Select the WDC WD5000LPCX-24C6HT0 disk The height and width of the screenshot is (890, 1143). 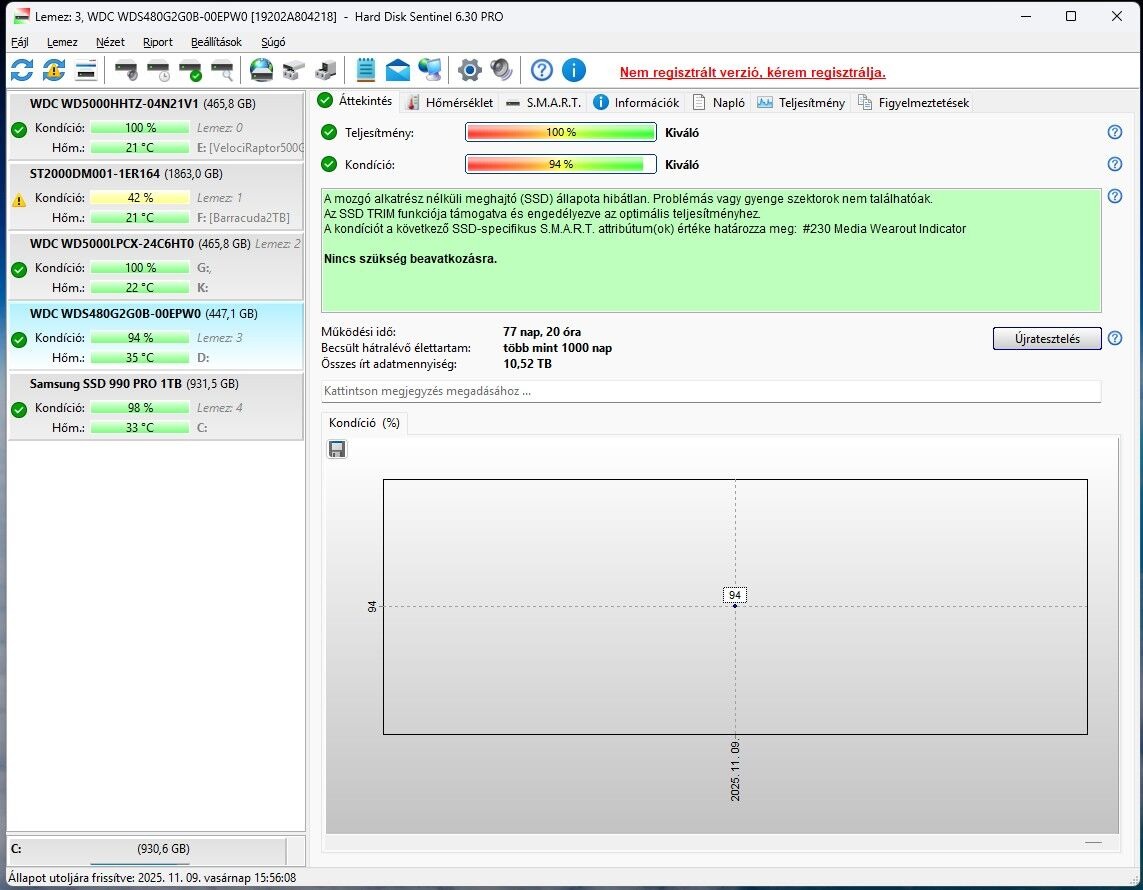155,265
